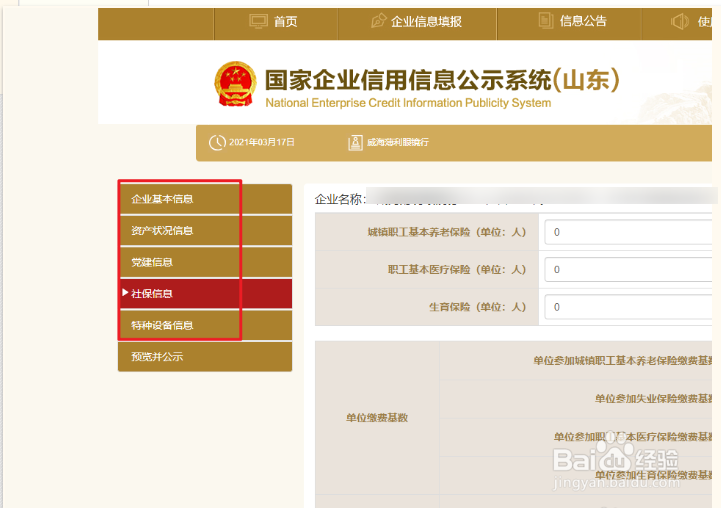Click the national emblem logo
721x508 pixels.
[235, 84]
